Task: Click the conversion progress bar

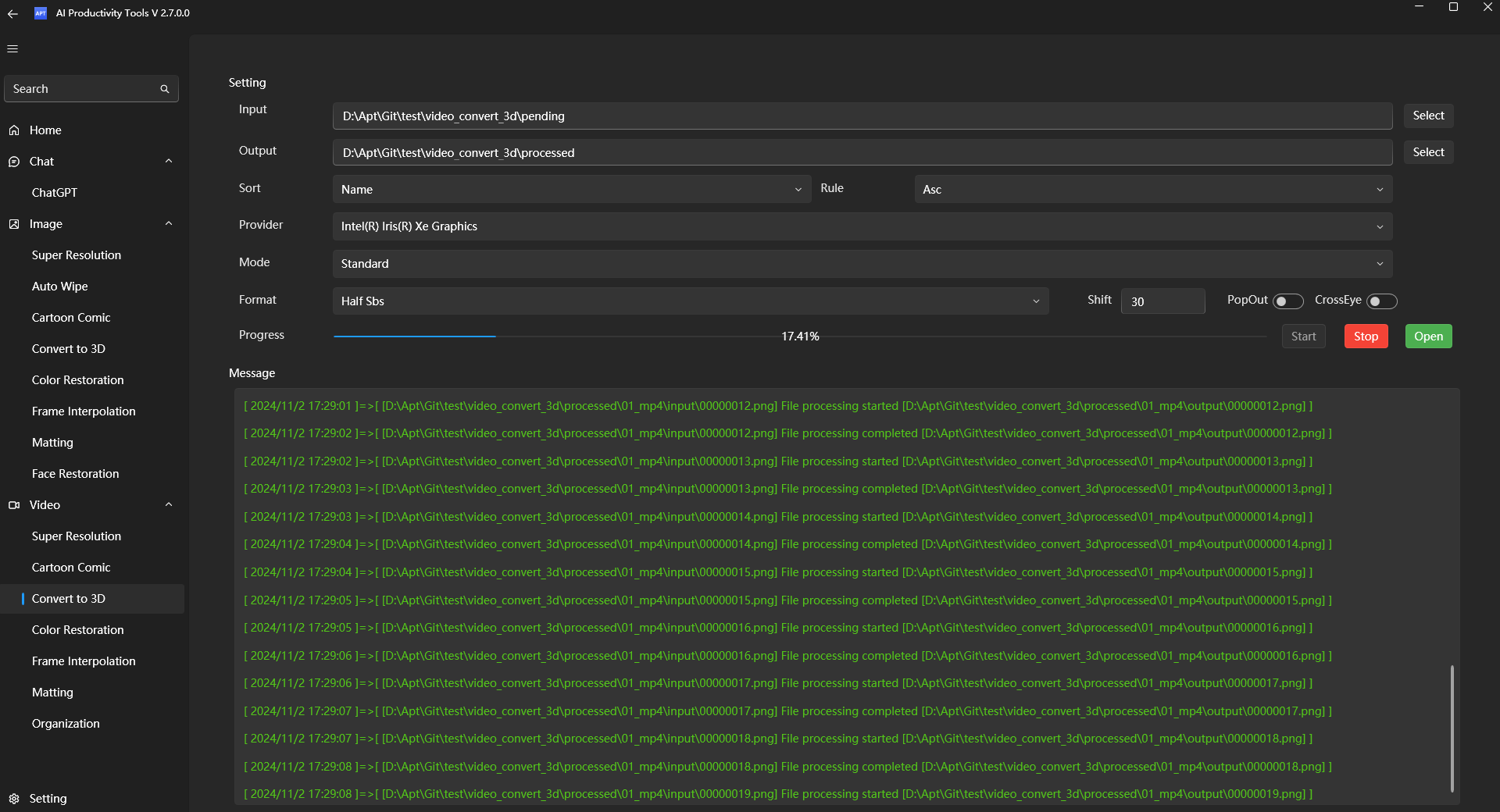Action: pos(799,337)
